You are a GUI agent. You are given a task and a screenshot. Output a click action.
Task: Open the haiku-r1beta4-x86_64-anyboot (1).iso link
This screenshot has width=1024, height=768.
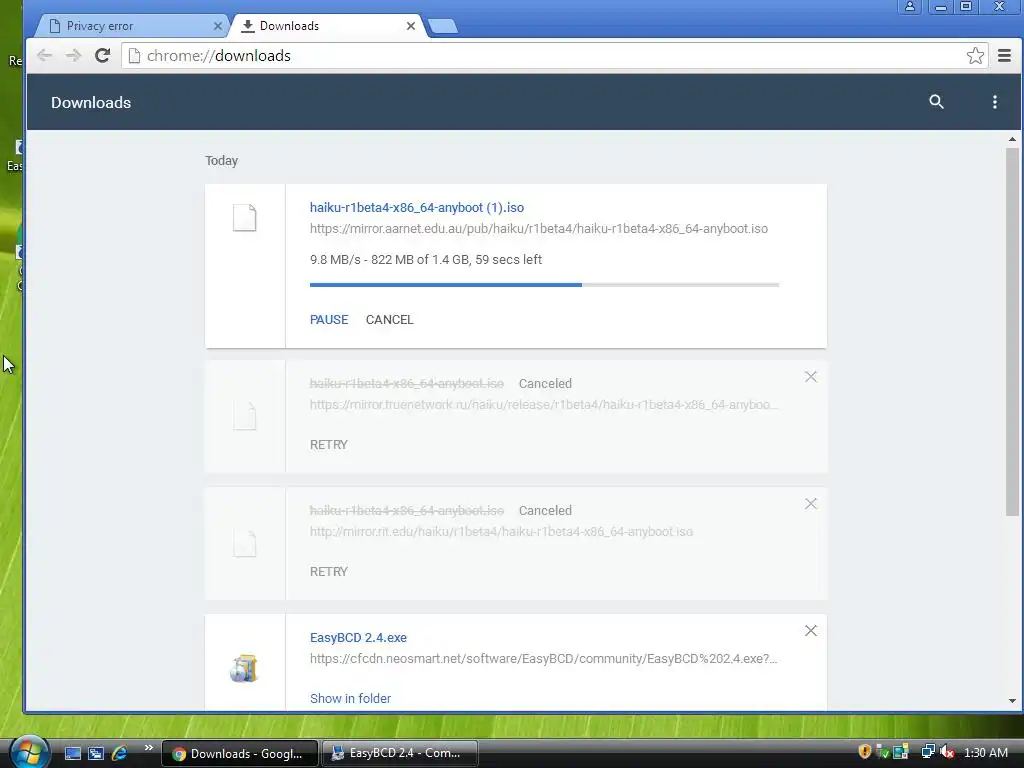[417, 208]
